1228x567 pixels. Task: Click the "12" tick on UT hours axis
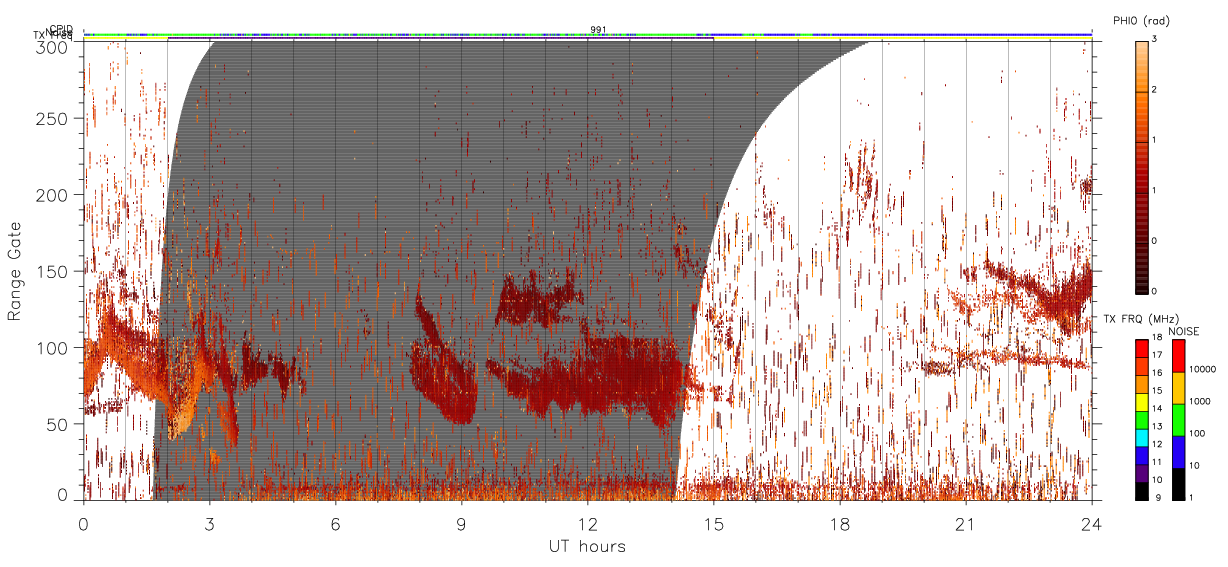click(x=588, y=525)
